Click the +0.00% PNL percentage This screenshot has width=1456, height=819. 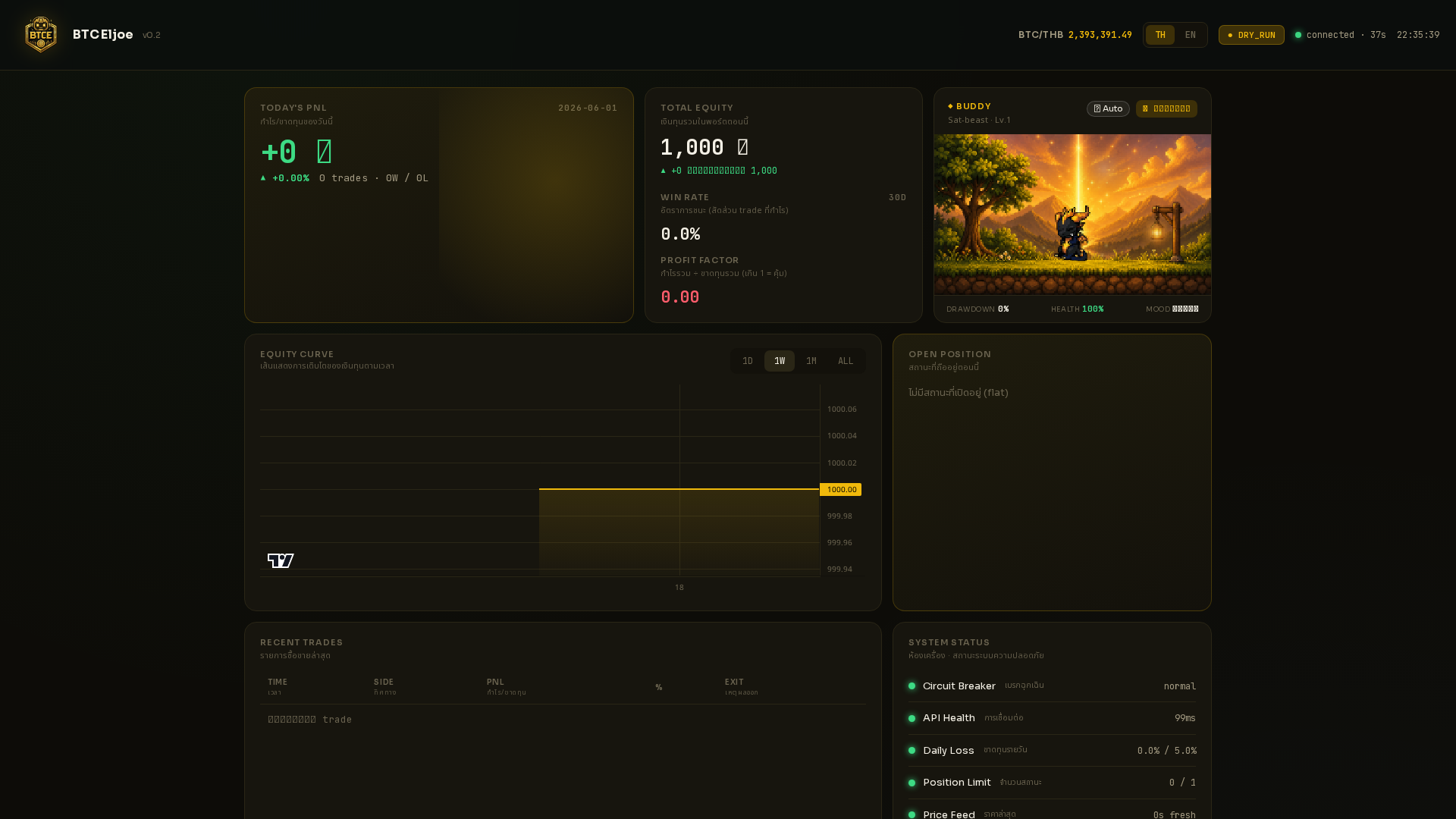(x=290, y=178)
